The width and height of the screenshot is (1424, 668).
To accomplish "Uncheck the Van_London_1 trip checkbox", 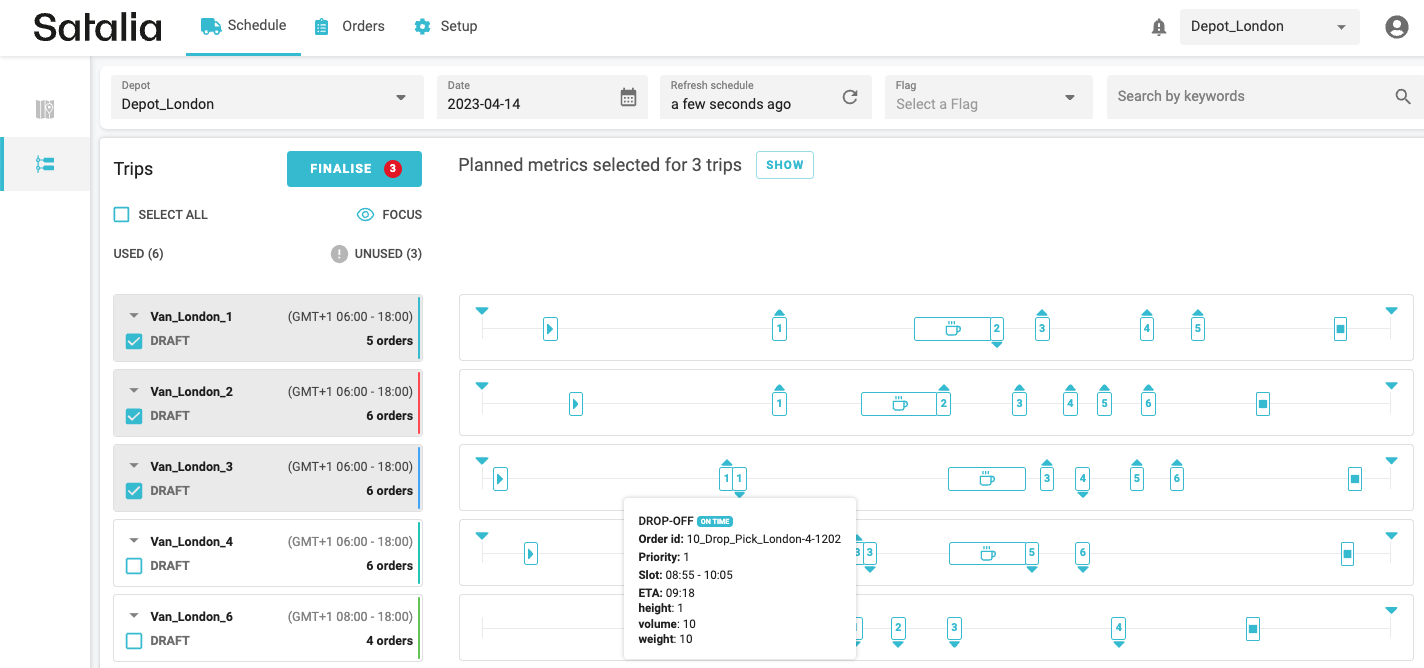I will (134, 341).
